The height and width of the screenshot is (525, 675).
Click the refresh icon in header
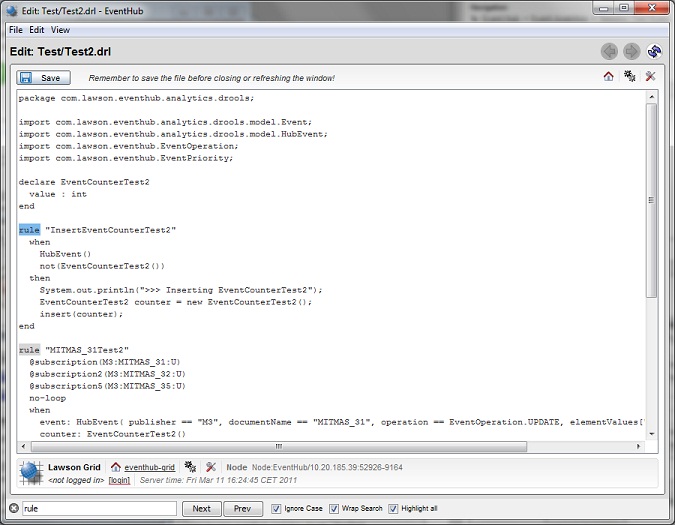pyautogui.click(x=654, y=52)
